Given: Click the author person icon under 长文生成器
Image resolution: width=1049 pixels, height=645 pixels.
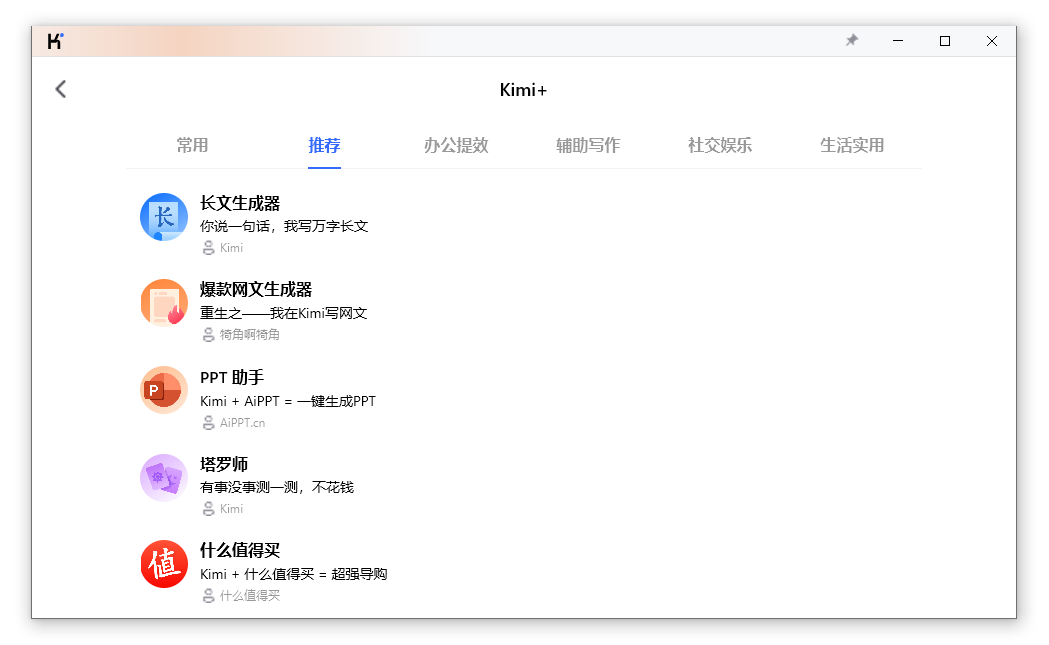Looking at the screenshot, I should point(208,248).
